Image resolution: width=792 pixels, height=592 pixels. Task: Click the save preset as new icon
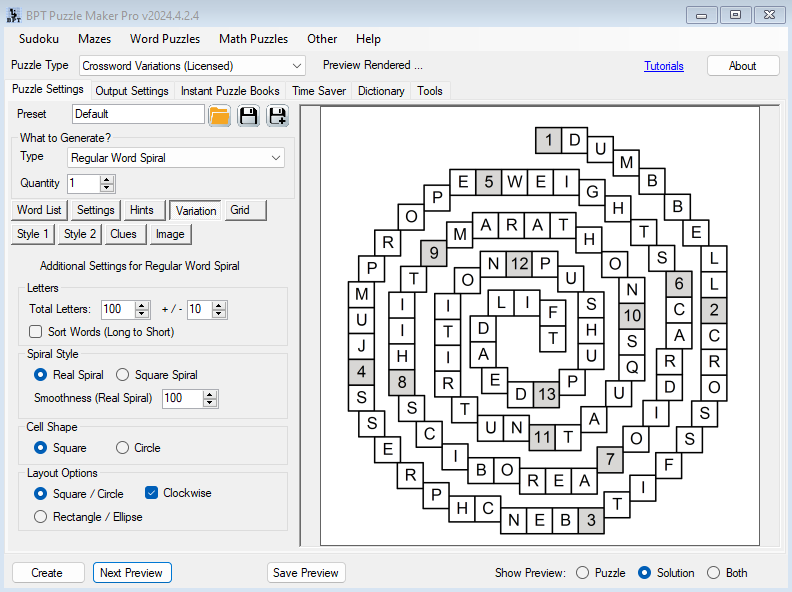tap(277, 115)
